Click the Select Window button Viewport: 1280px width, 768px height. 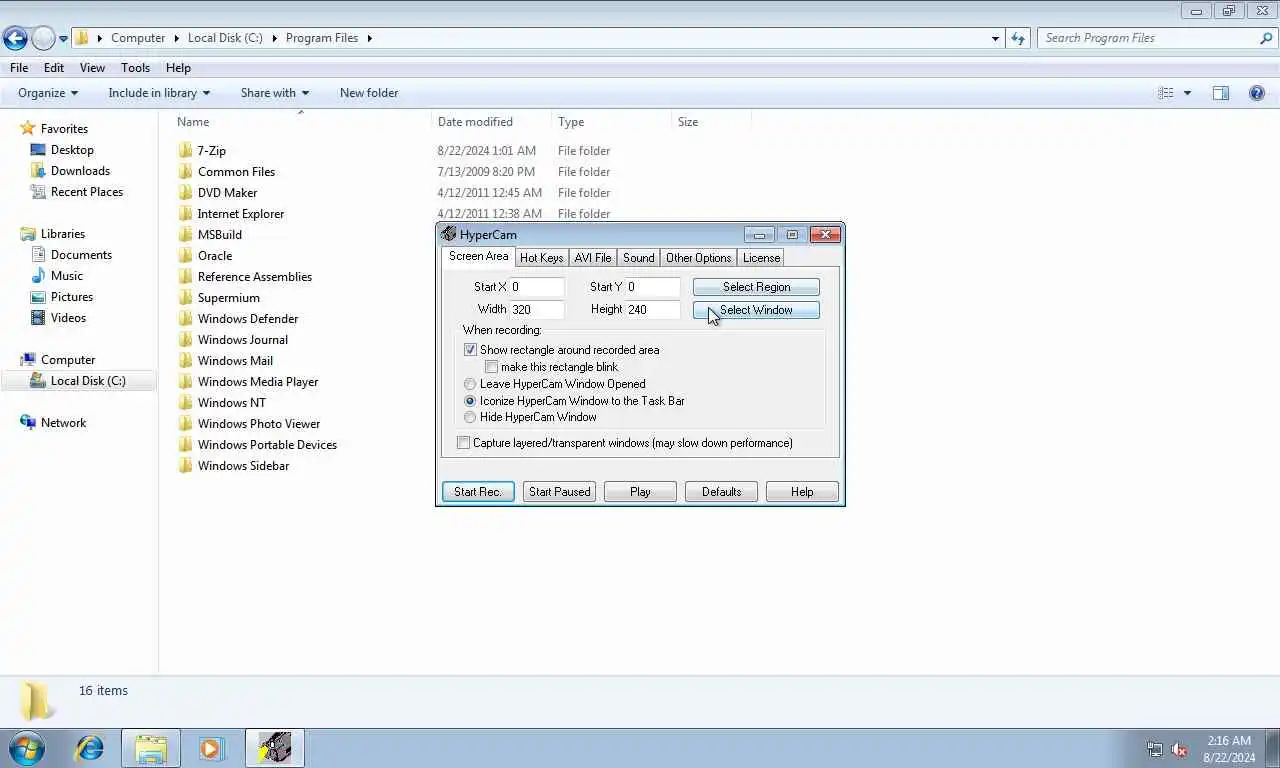(x=756, y=310)
